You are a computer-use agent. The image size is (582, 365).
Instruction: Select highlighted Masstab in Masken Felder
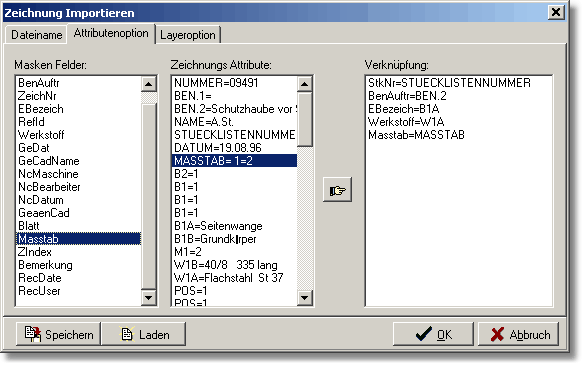(79, 239)
